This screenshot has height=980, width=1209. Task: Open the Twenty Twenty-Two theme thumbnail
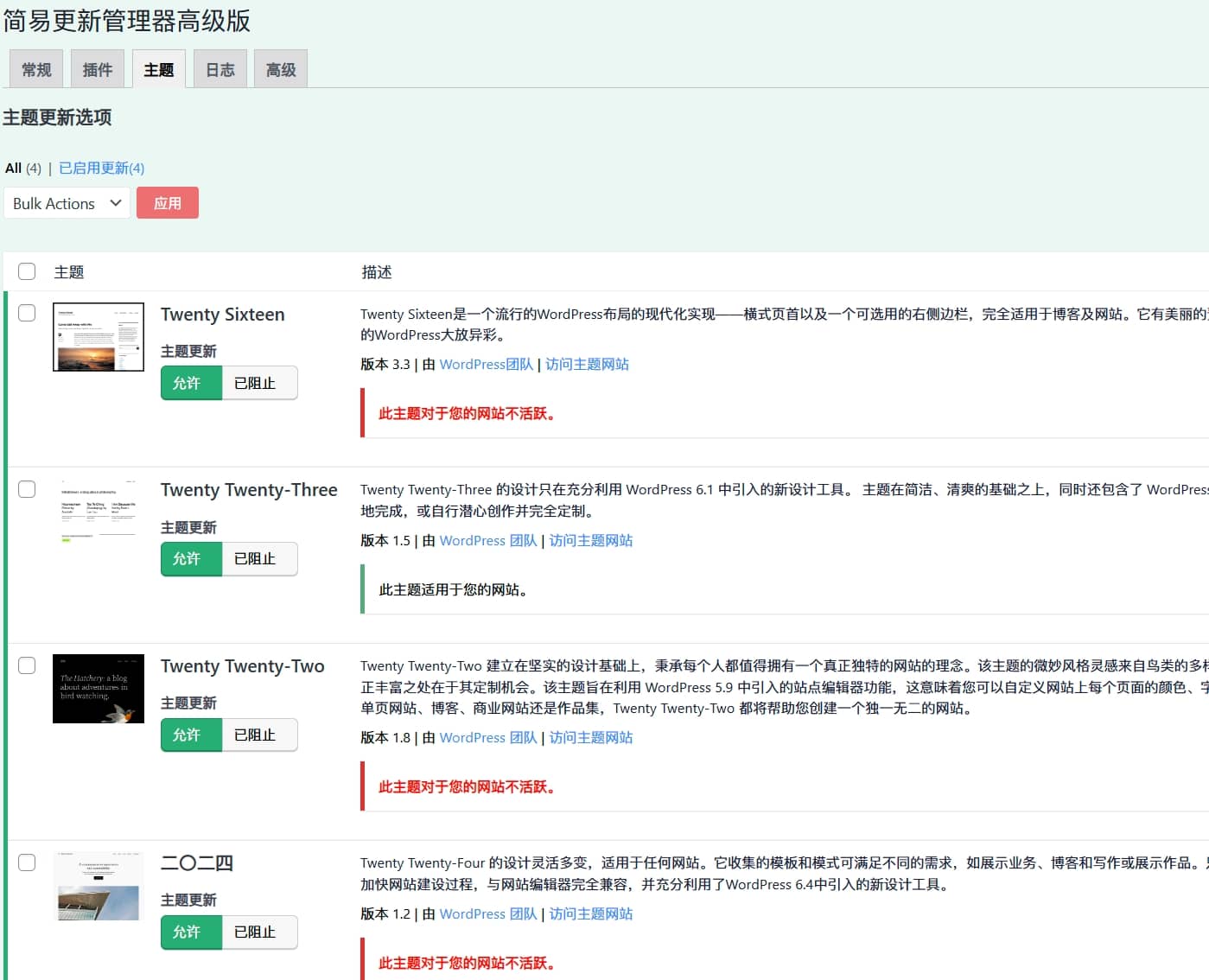98,689
